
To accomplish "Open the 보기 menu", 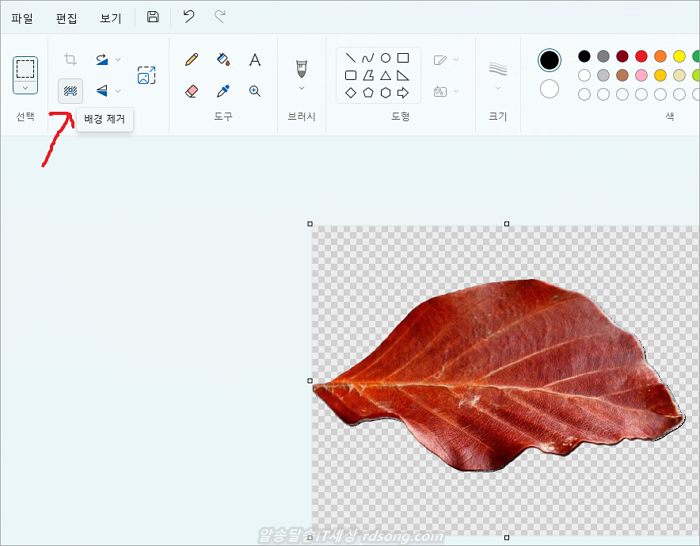I will coord(110,18).
